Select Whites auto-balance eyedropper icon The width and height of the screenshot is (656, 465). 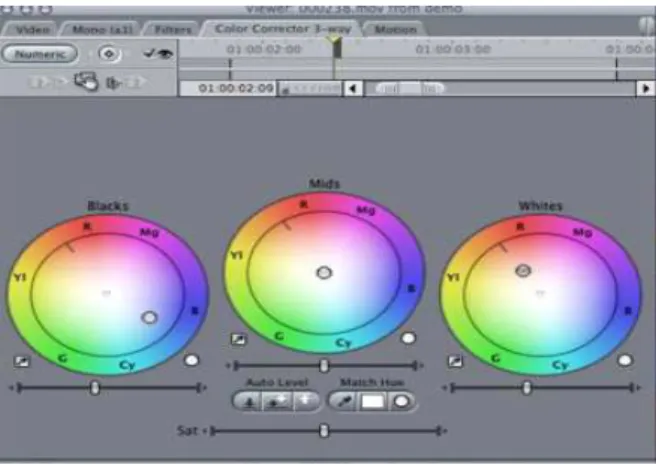[455, 361]
